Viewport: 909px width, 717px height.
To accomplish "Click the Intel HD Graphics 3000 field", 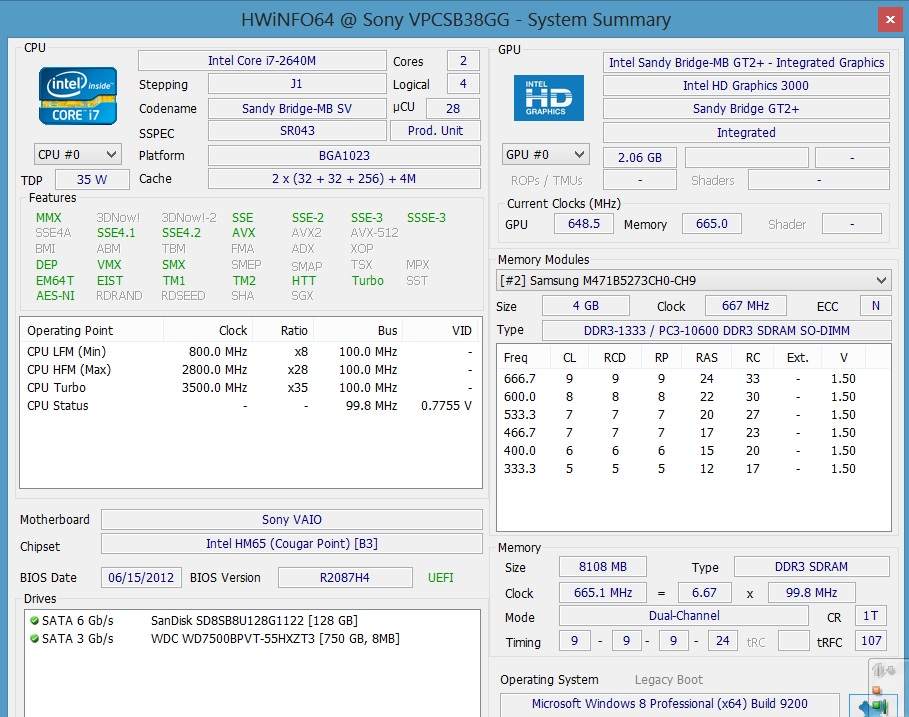I will pos(746,86).
